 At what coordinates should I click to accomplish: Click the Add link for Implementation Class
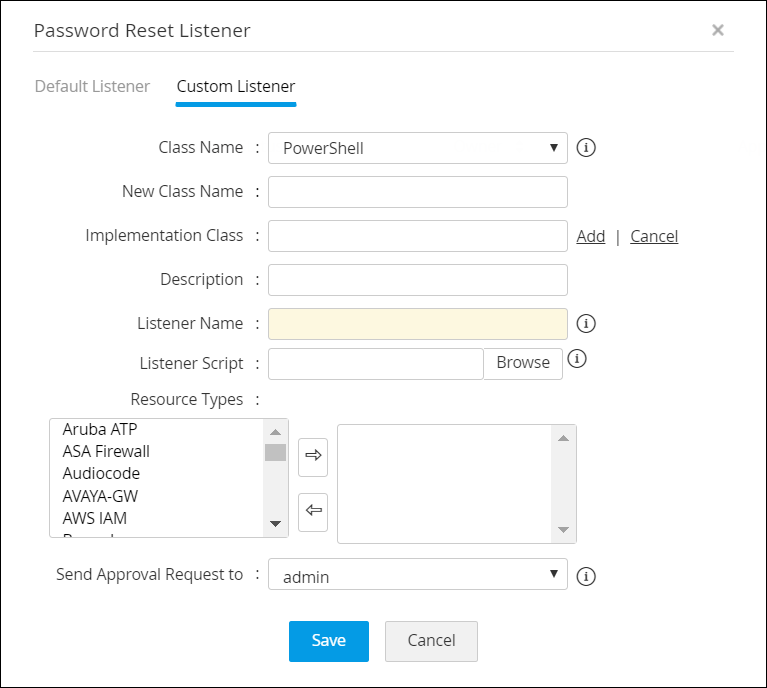[x=591, y=236]
